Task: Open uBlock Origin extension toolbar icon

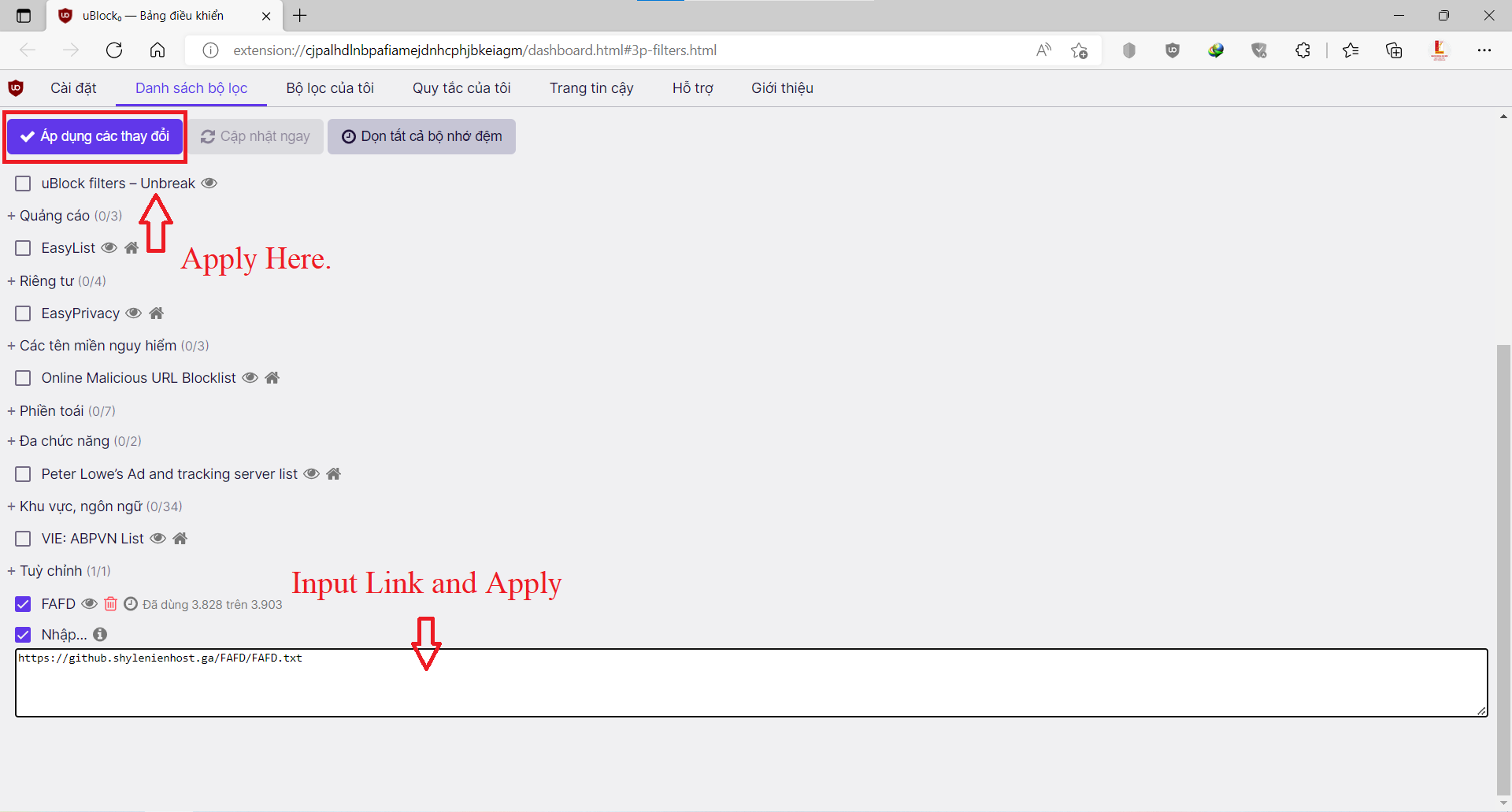Action: pos(1173,50)
